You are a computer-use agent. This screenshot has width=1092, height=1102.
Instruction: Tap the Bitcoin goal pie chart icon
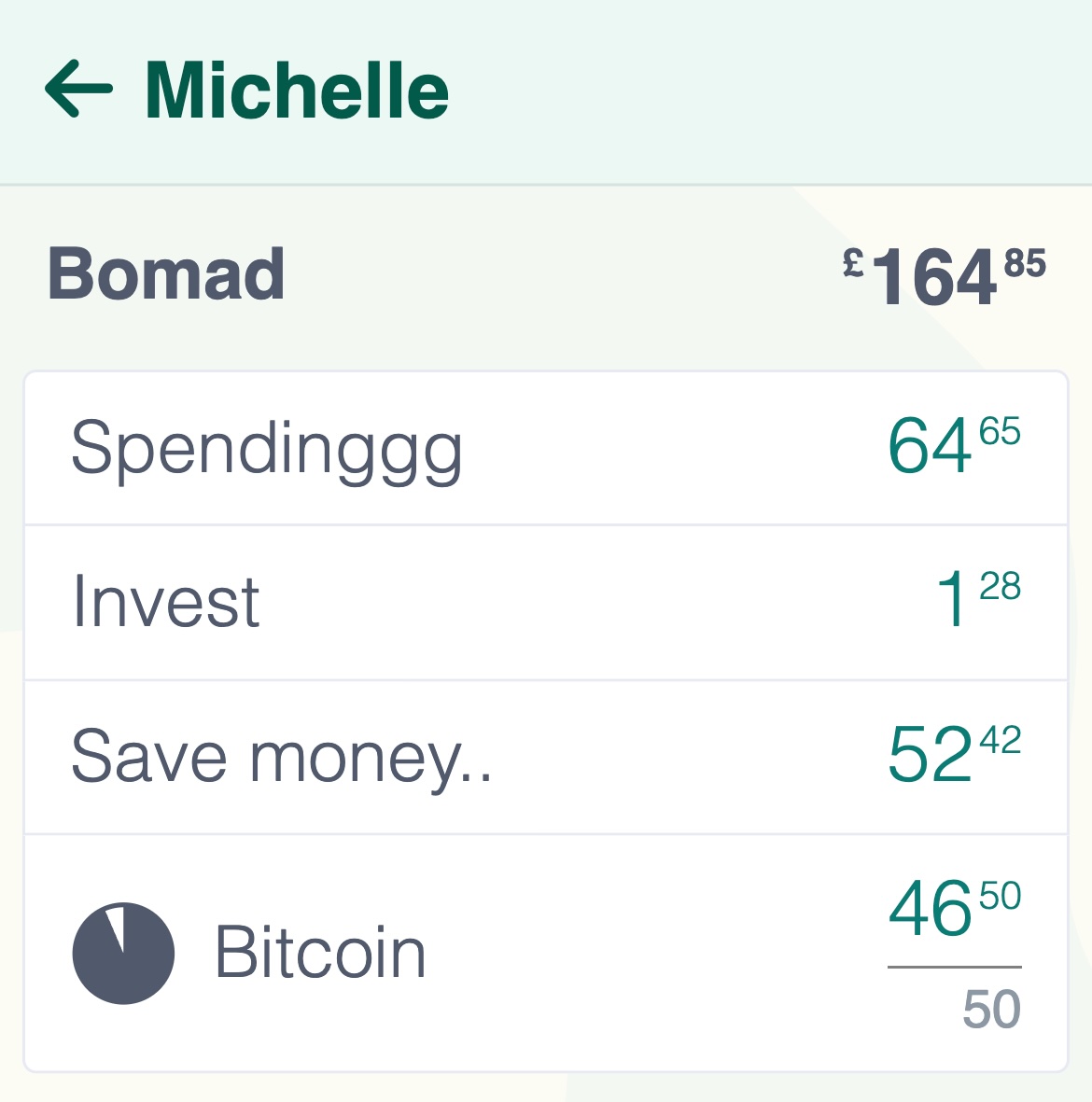pyautogui.click(x=124, y=953)
